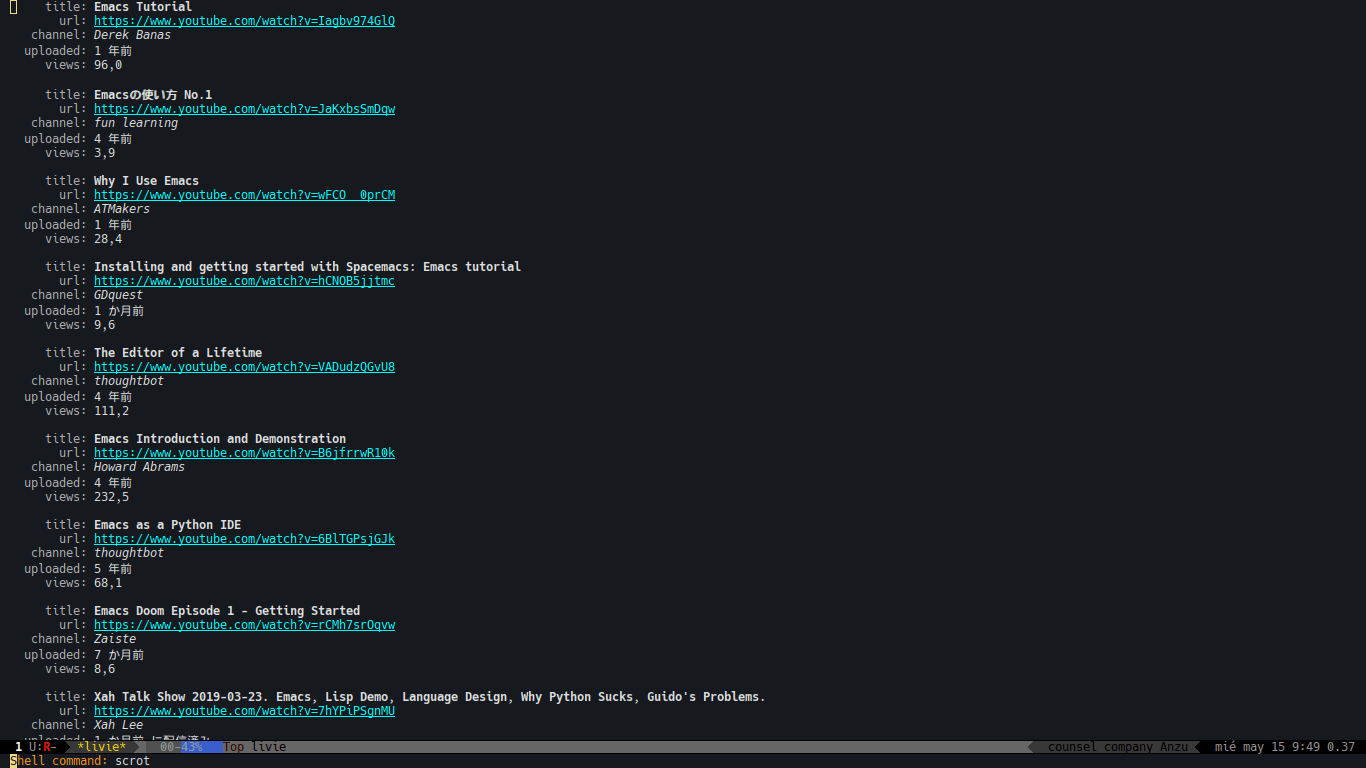Screen dimensions: 1366x768
Task: Click uploaded value '7 か月前' for Zaiste
Action: (x=119, y=655)
